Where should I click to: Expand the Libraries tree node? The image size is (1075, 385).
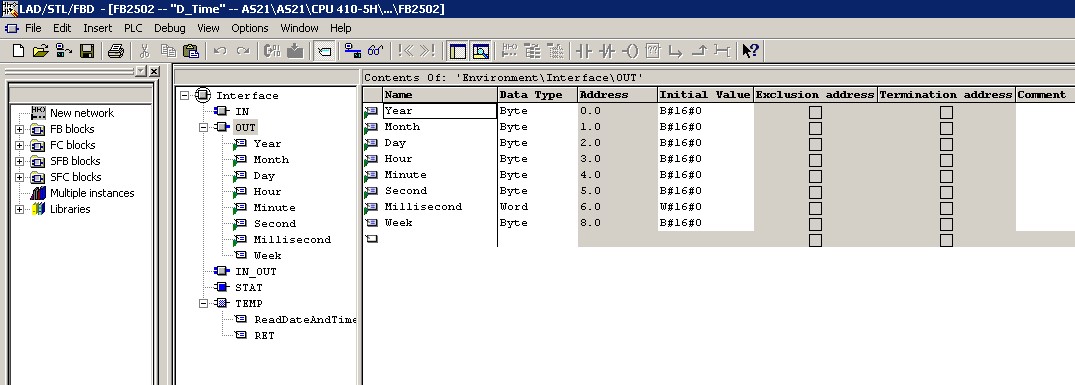(19, 209)
